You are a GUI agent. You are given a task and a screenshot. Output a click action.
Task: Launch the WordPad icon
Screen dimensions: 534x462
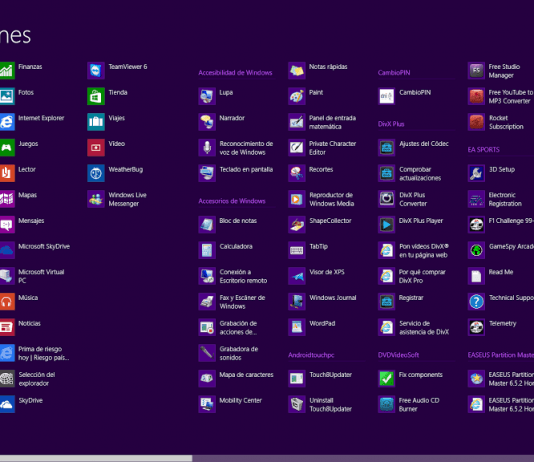tap(297, 327)
